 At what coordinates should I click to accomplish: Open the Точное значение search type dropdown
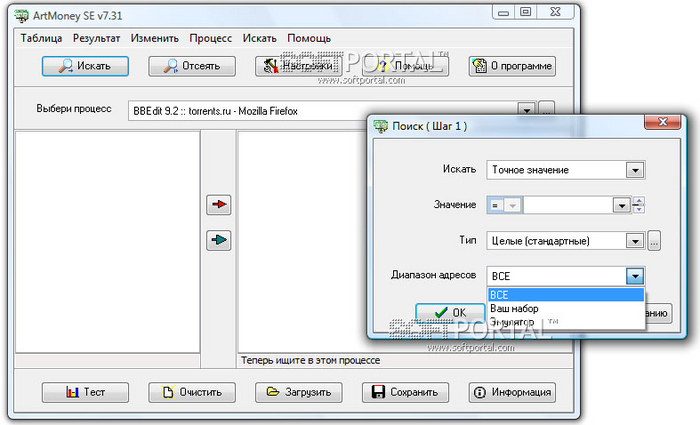pos(634,170)
